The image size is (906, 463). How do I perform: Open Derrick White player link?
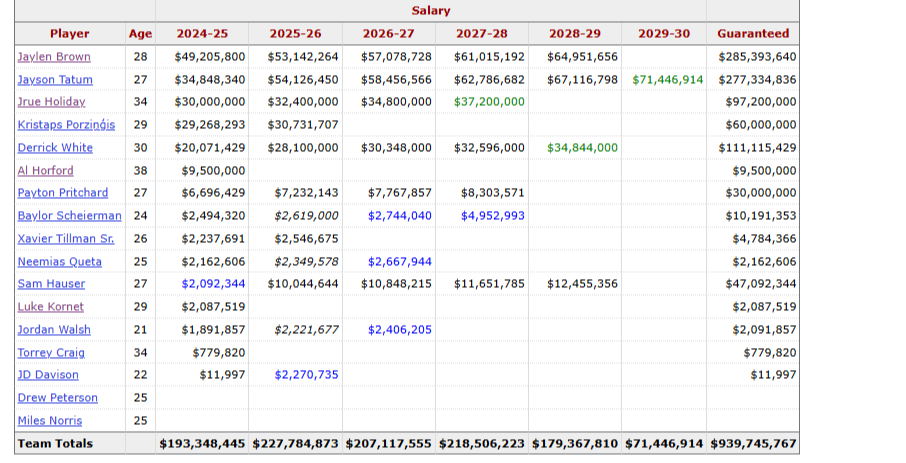tap(55, 147)
